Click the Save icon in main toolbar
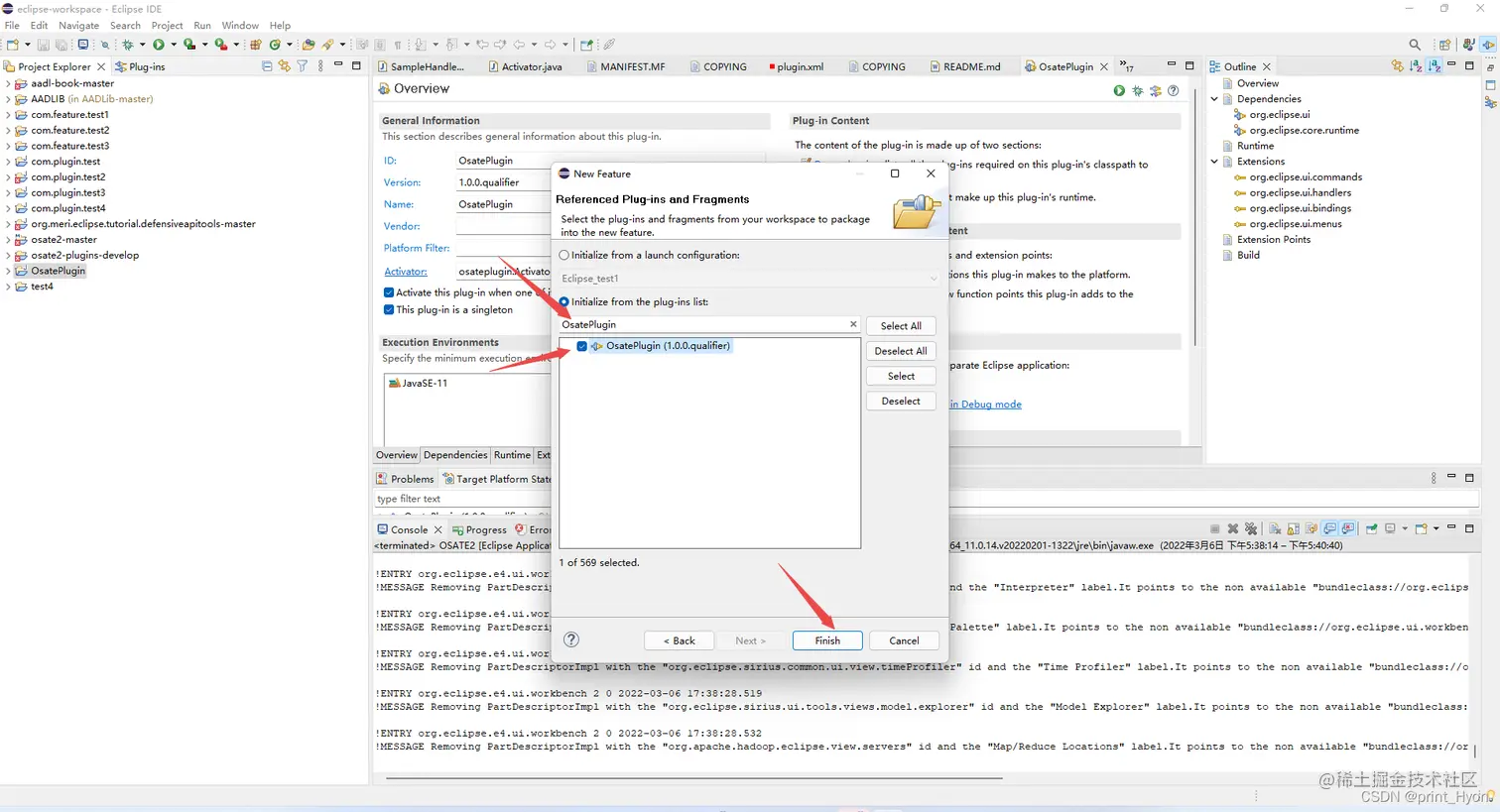Screen dimensions: 1500x812 click(43, 44)
